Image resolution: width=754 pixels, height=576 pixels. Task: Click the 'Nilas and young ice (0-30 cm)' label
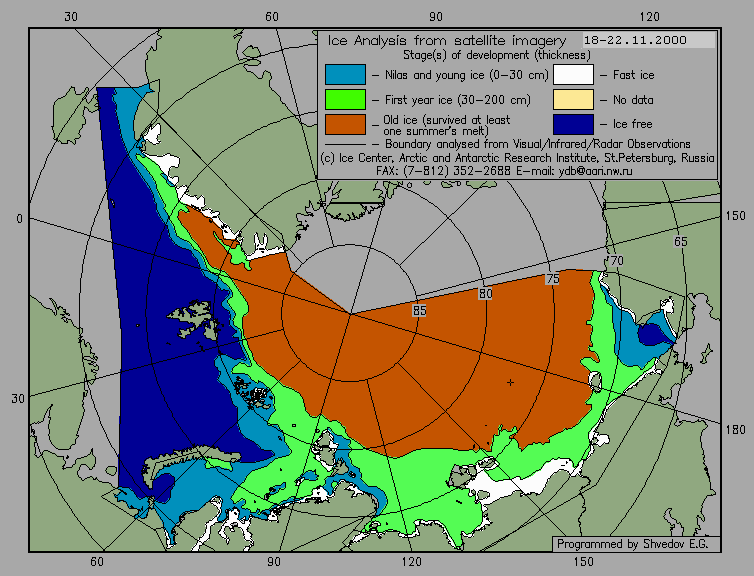click(x=466, y=75)
